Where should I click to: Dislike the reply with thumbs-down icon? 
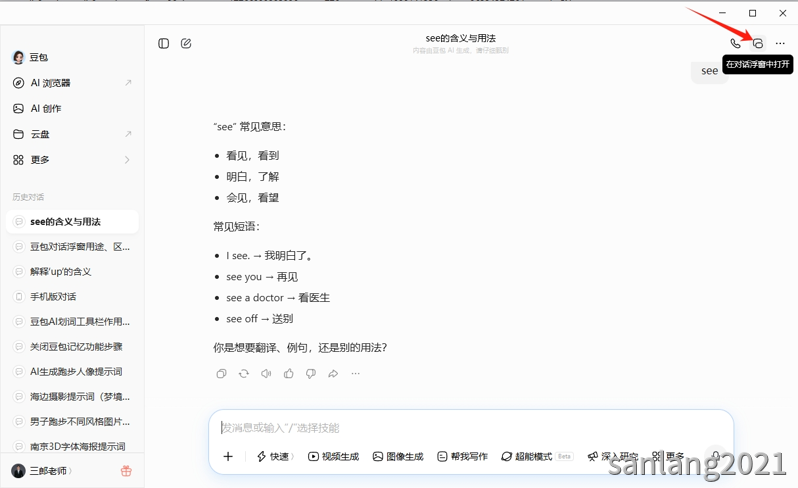click(x=310, y=374)
